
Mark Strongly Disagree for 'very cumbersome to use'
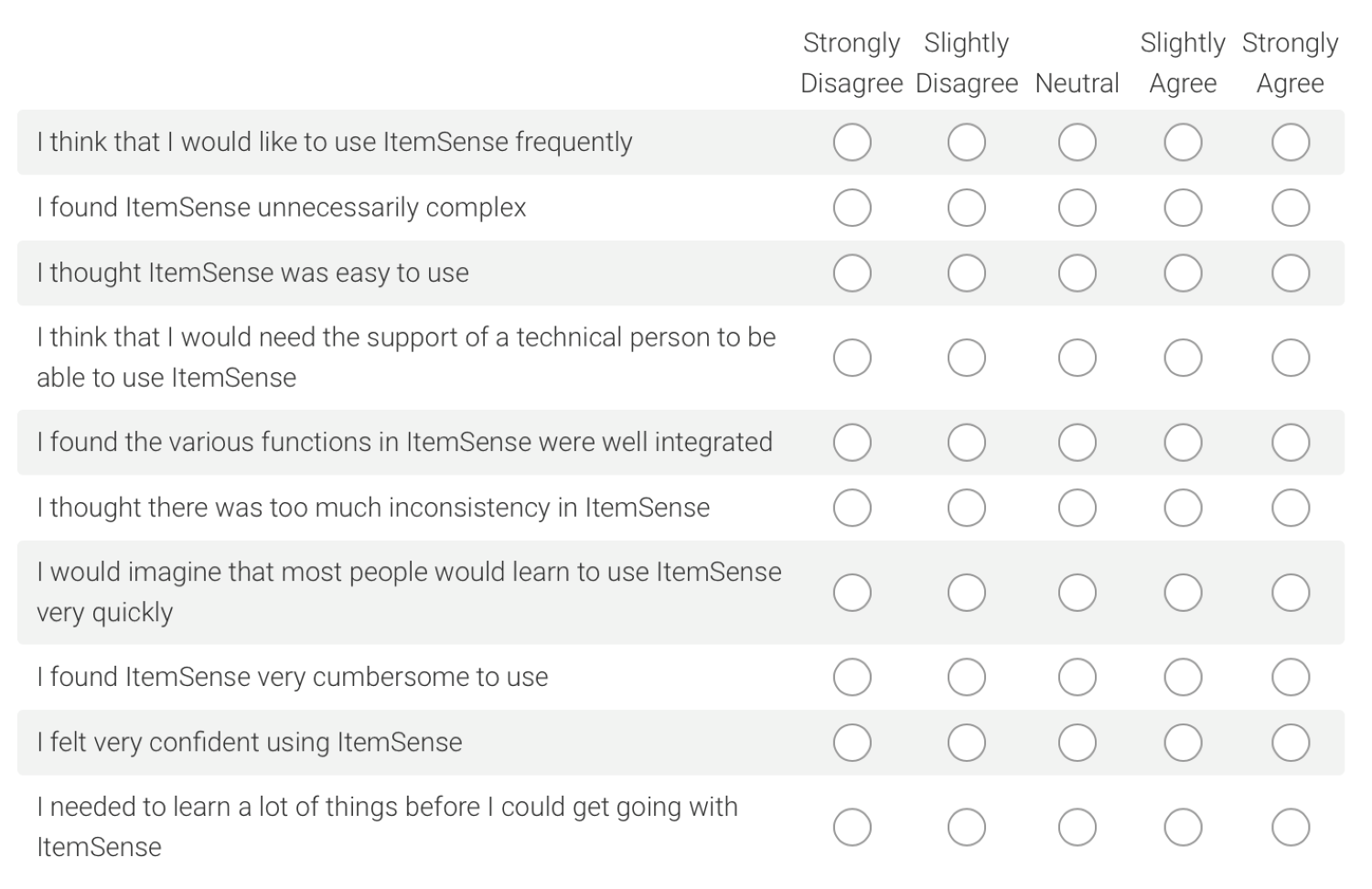pos(852,678)
